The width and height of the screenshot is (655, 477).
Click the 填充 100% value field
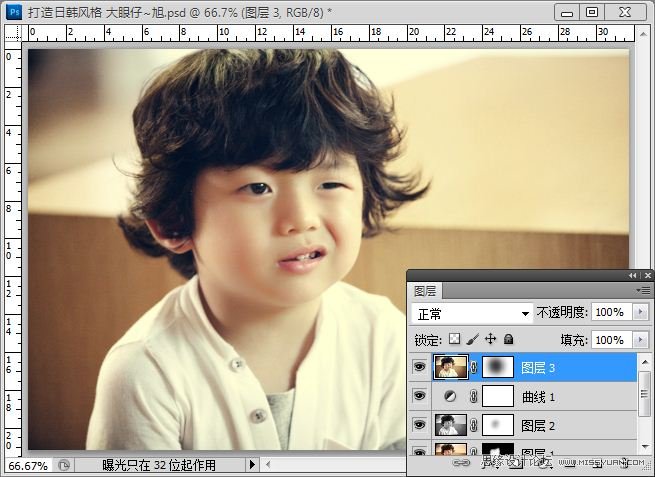tap(612, 340)
